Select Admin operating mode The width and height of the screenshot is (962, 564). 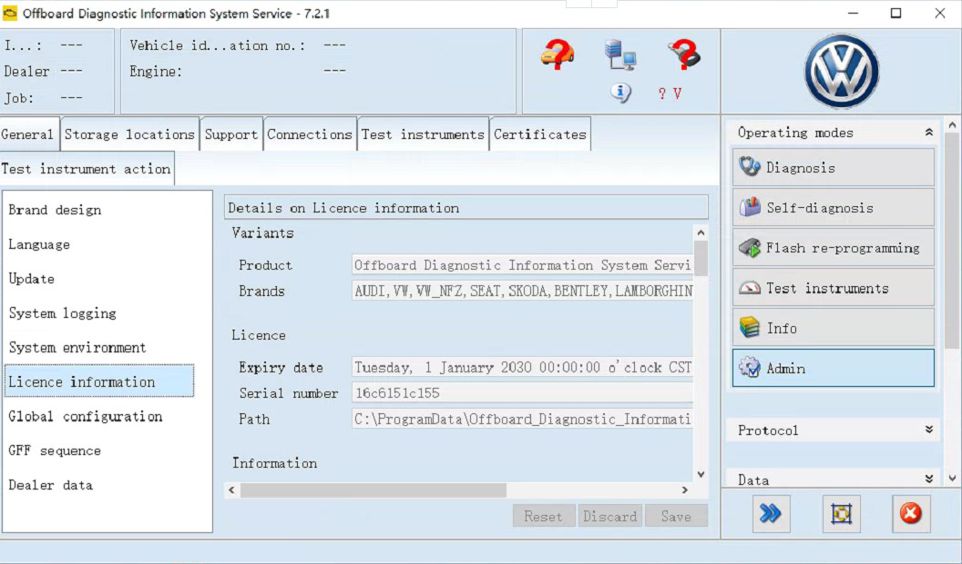(833, 368)
